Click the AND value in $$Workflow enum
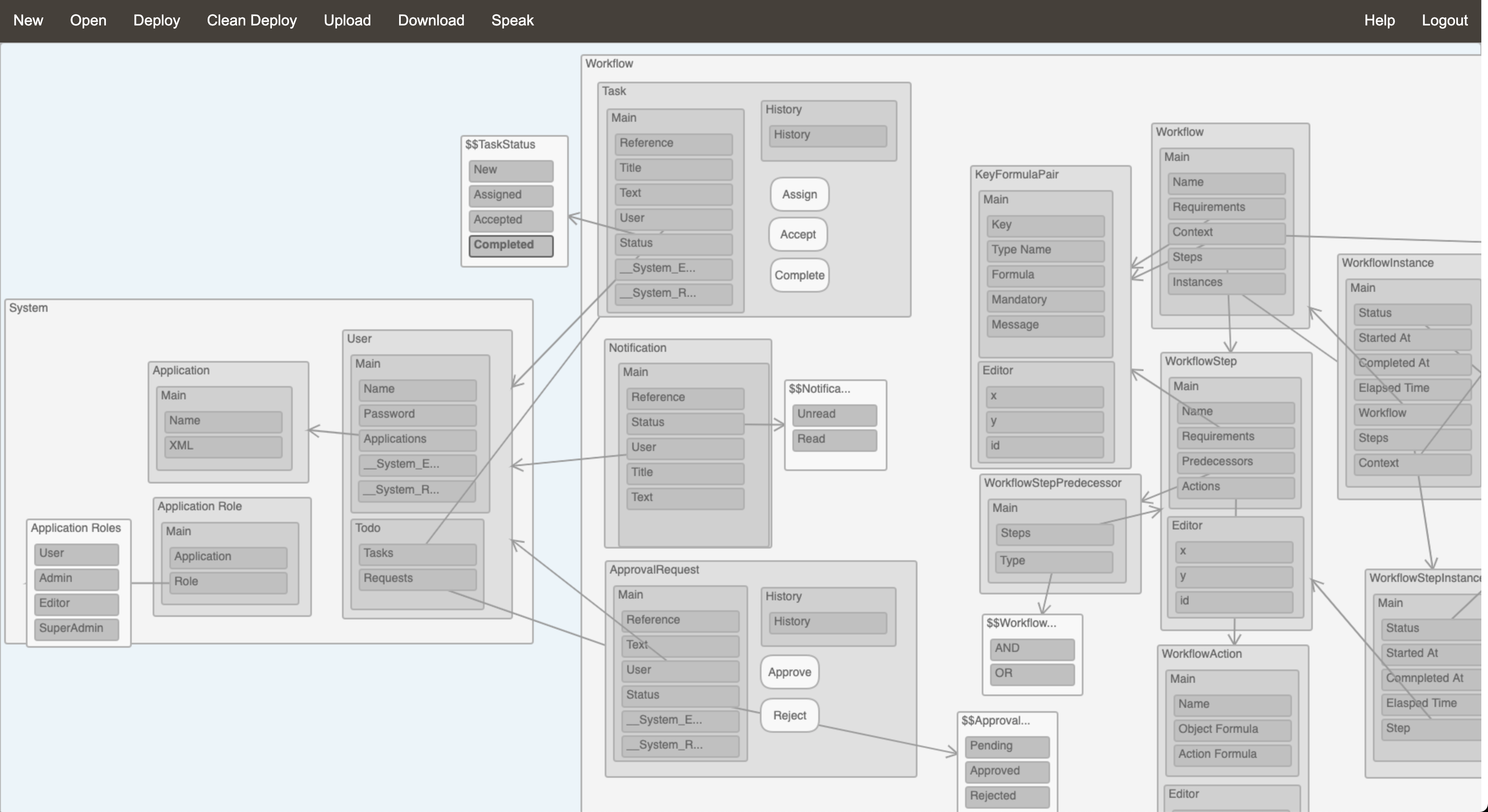1488x812 pixels. tap(1032, 648)
